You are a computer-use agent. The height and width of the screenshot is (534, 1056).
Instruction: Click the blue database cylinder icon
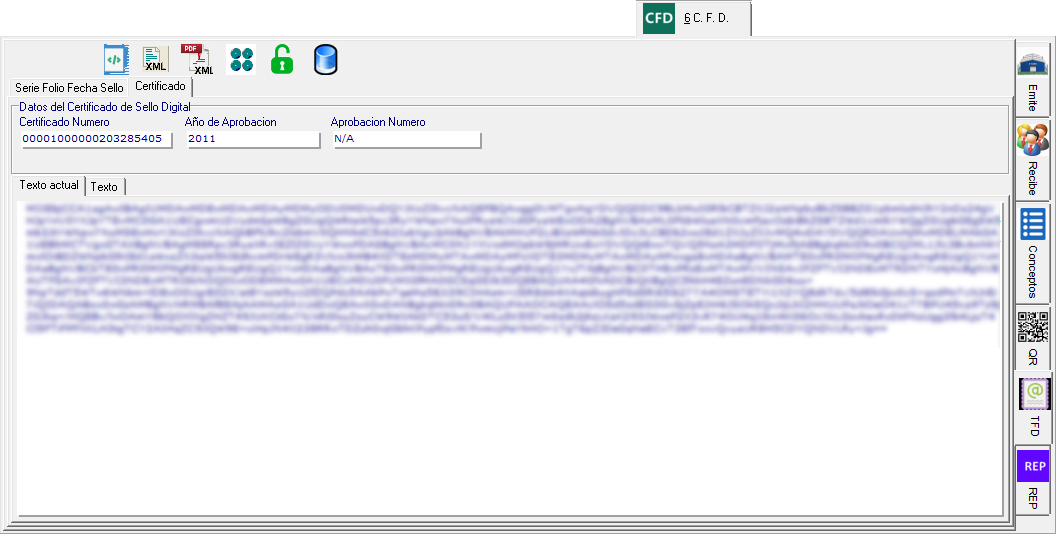tap(325, 59)
